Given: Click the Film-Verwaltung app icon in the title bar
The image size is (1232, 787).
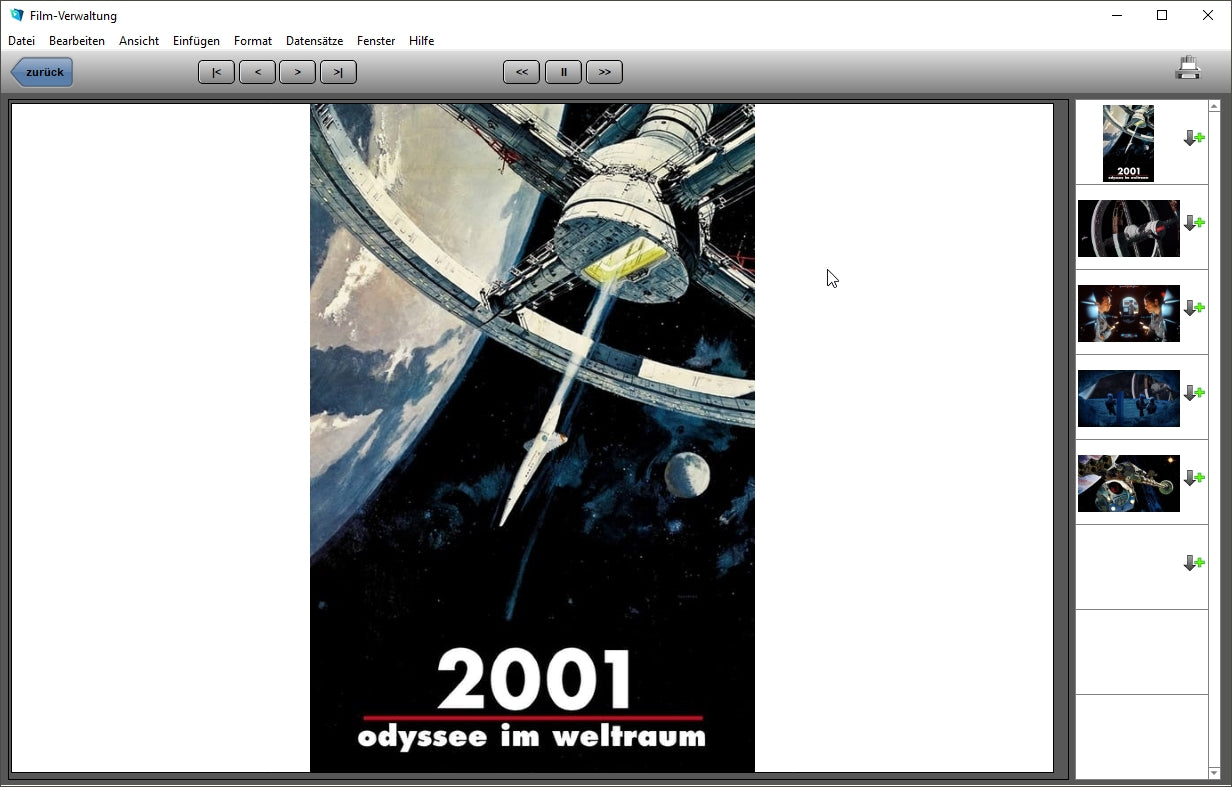Looking at the screenshot, I should [16, 15].
